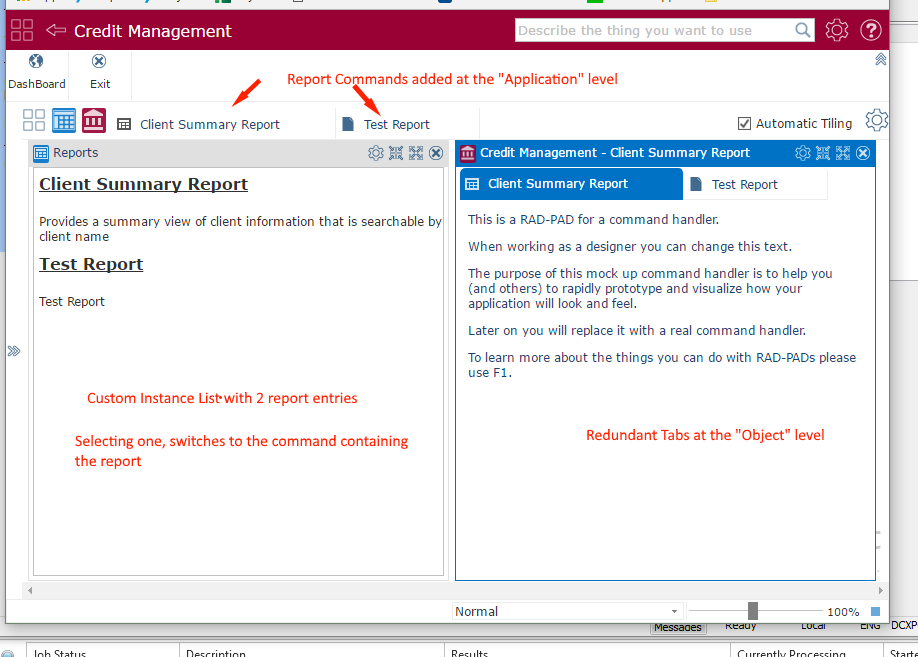
Task: Open the Client Summary Report link in list
Action: pyautogui.click(x=143, y=184)
